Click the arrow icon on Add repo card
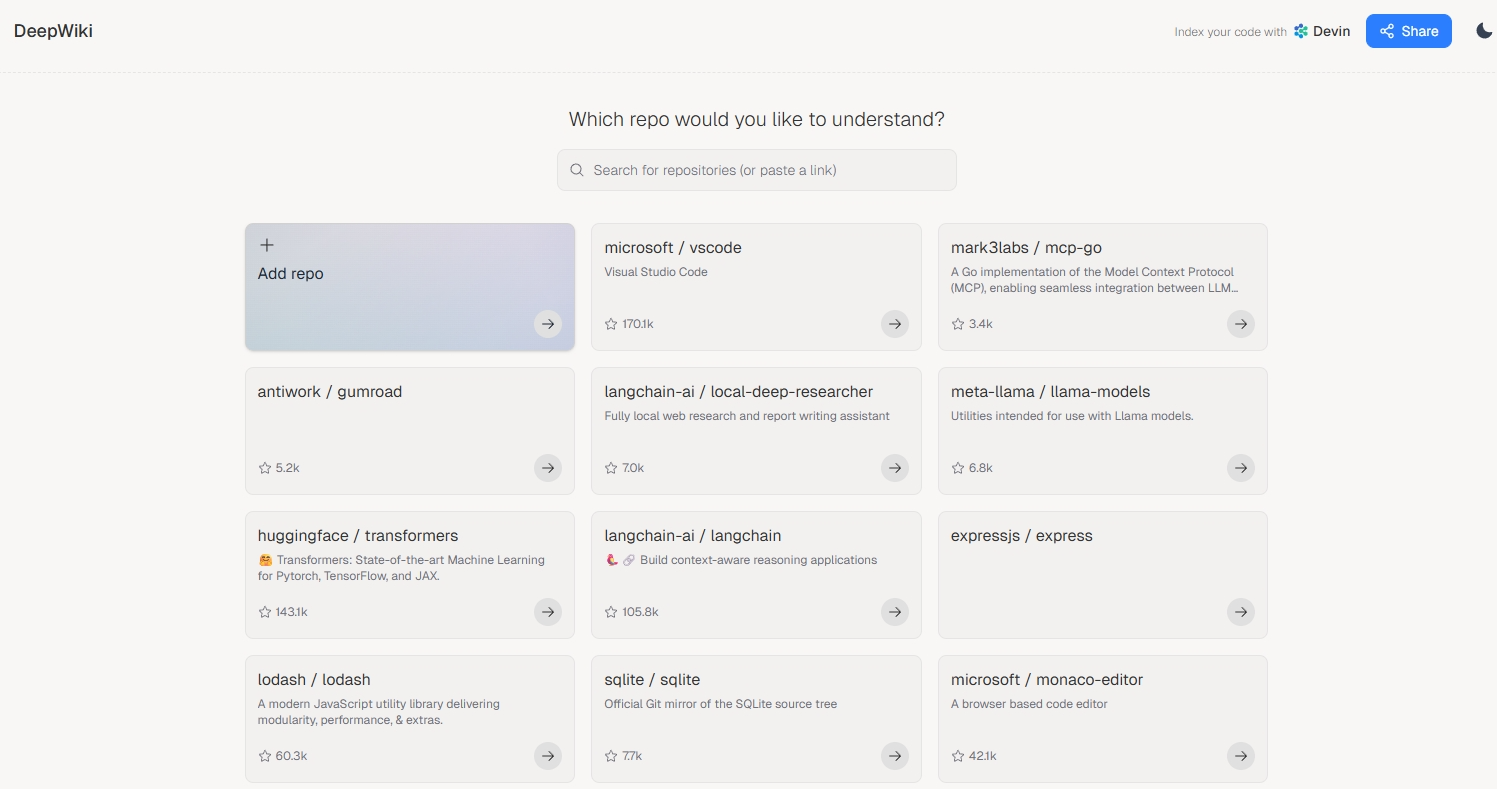The width and height of the screenshot is (1497, 789). pyautogui.click(x=547, y=324)
